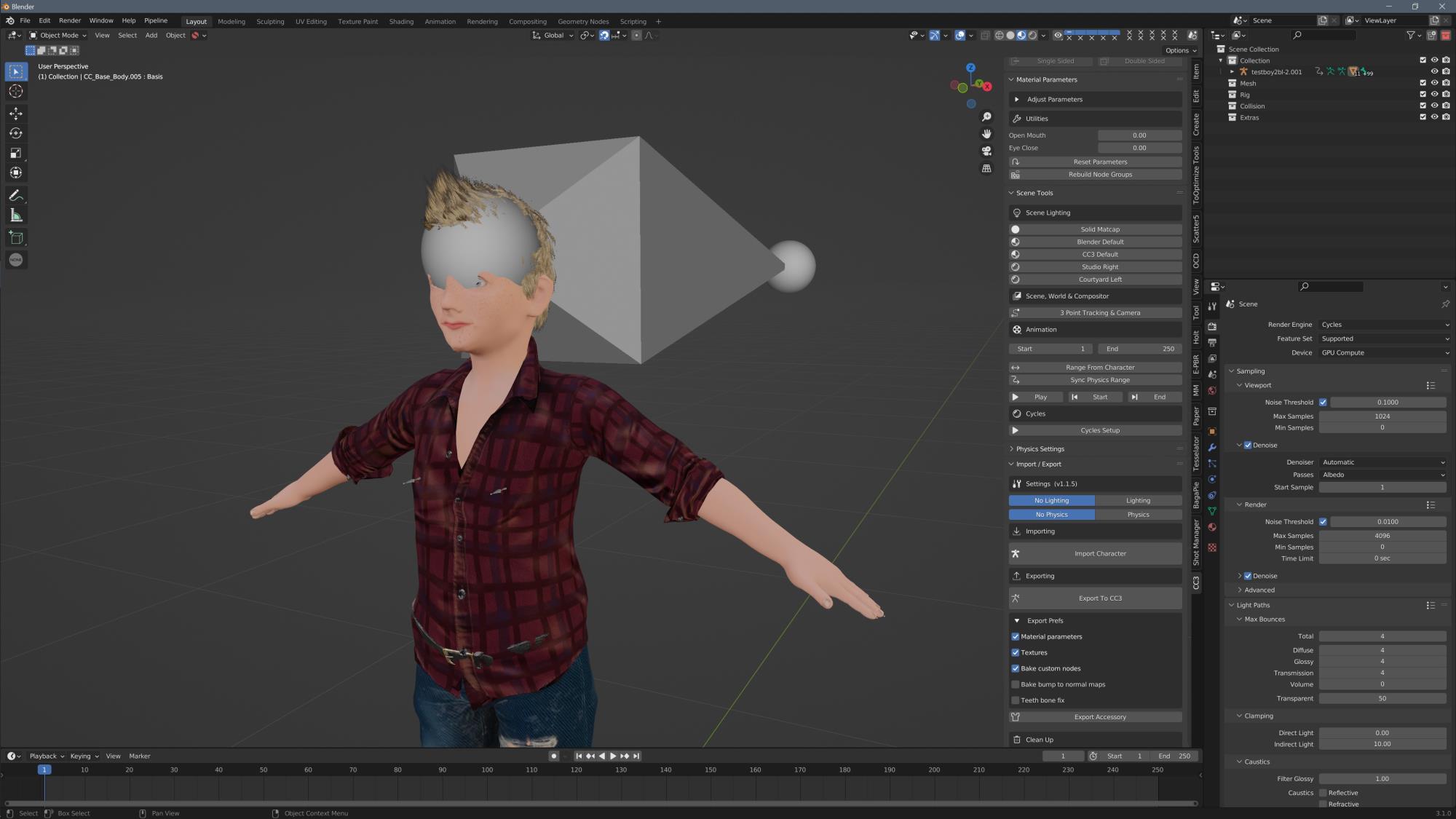The height and width of the screenshot is (819, 1456).
Task: Enable Reflective caustics checkbox
Action: click(1323, 794)
